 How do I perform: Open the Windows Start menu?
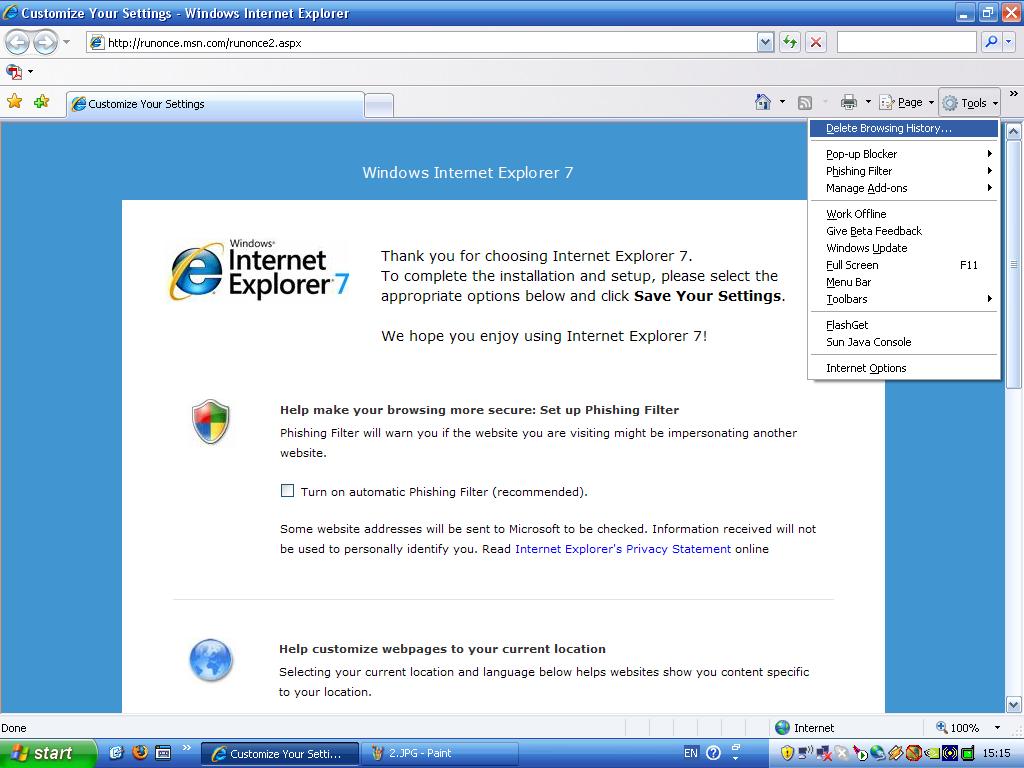(x=47, y=753)
